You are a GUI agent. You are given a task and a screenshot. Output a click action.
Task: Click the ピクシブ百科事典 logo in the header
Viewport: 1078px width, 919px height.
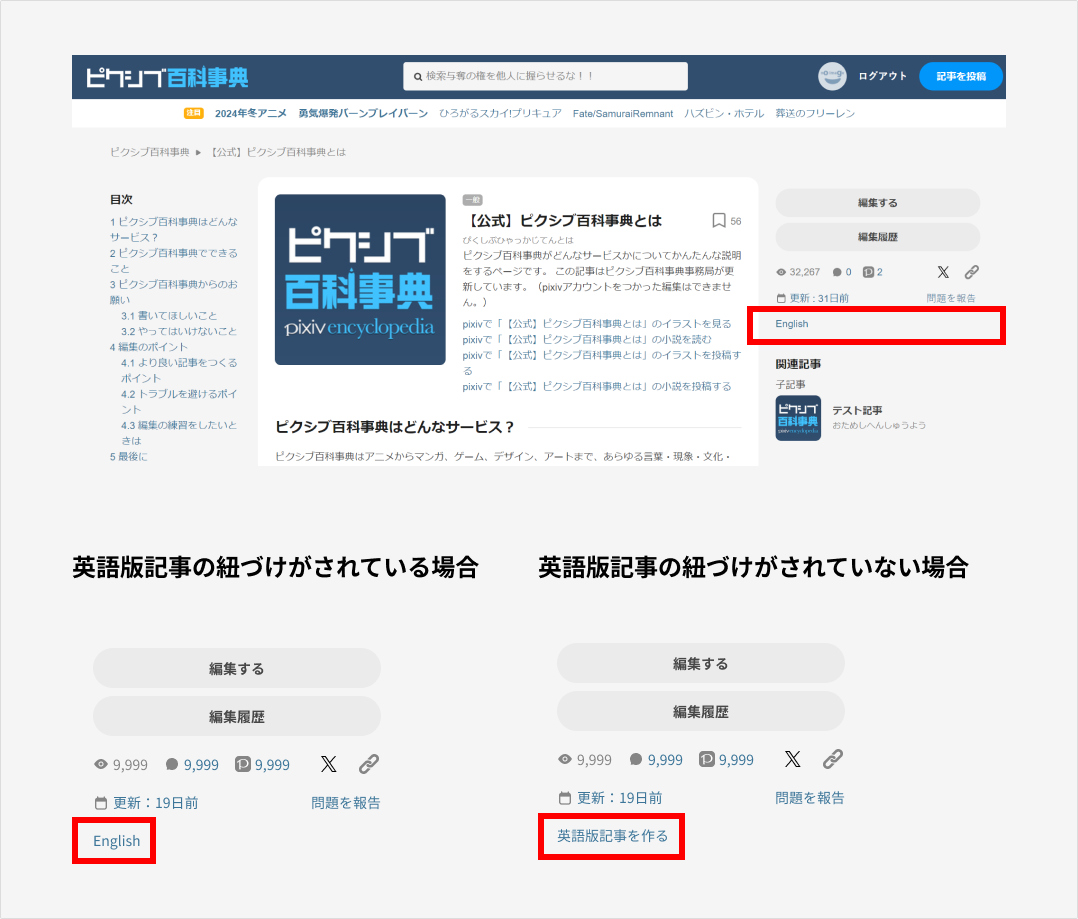pos(167,77)
